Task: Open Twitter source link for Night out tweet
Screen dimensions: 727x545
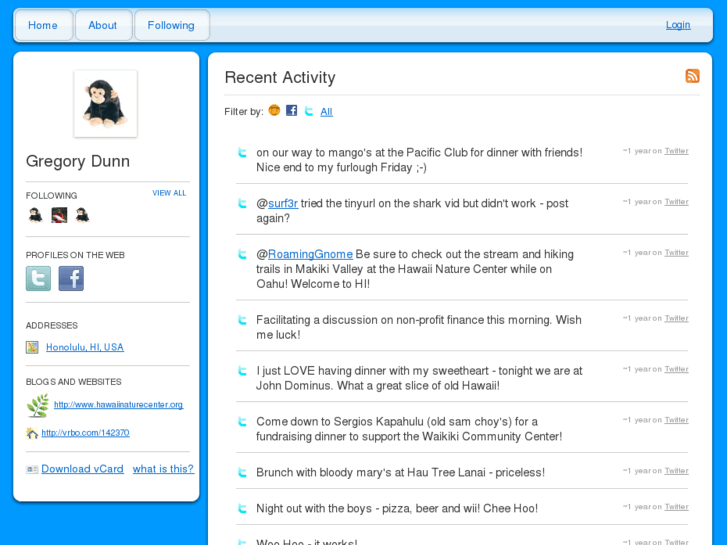Action: point(676,507)
